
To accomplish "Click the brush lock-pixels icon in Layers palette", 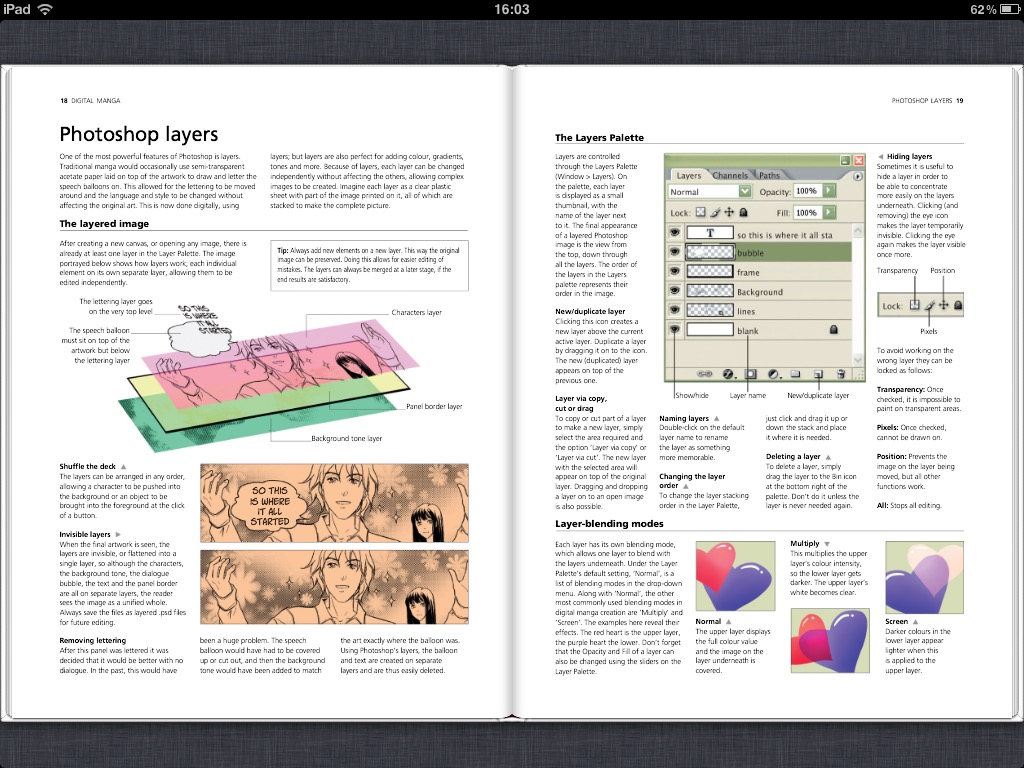I will (x=715, y=212).
